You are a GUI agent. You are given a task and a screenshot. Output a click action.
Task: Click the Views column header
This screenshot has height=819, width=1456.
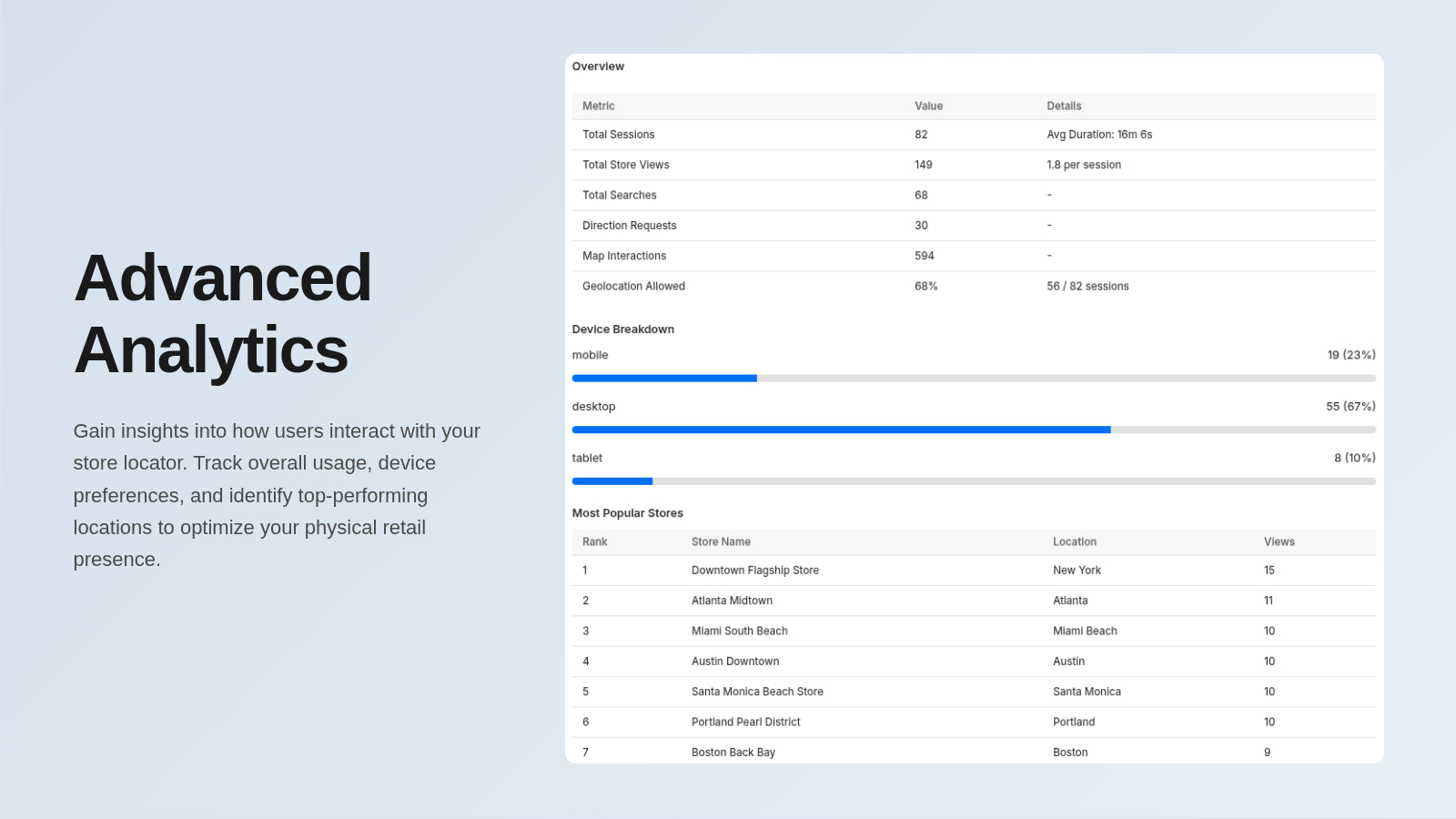1279,541
